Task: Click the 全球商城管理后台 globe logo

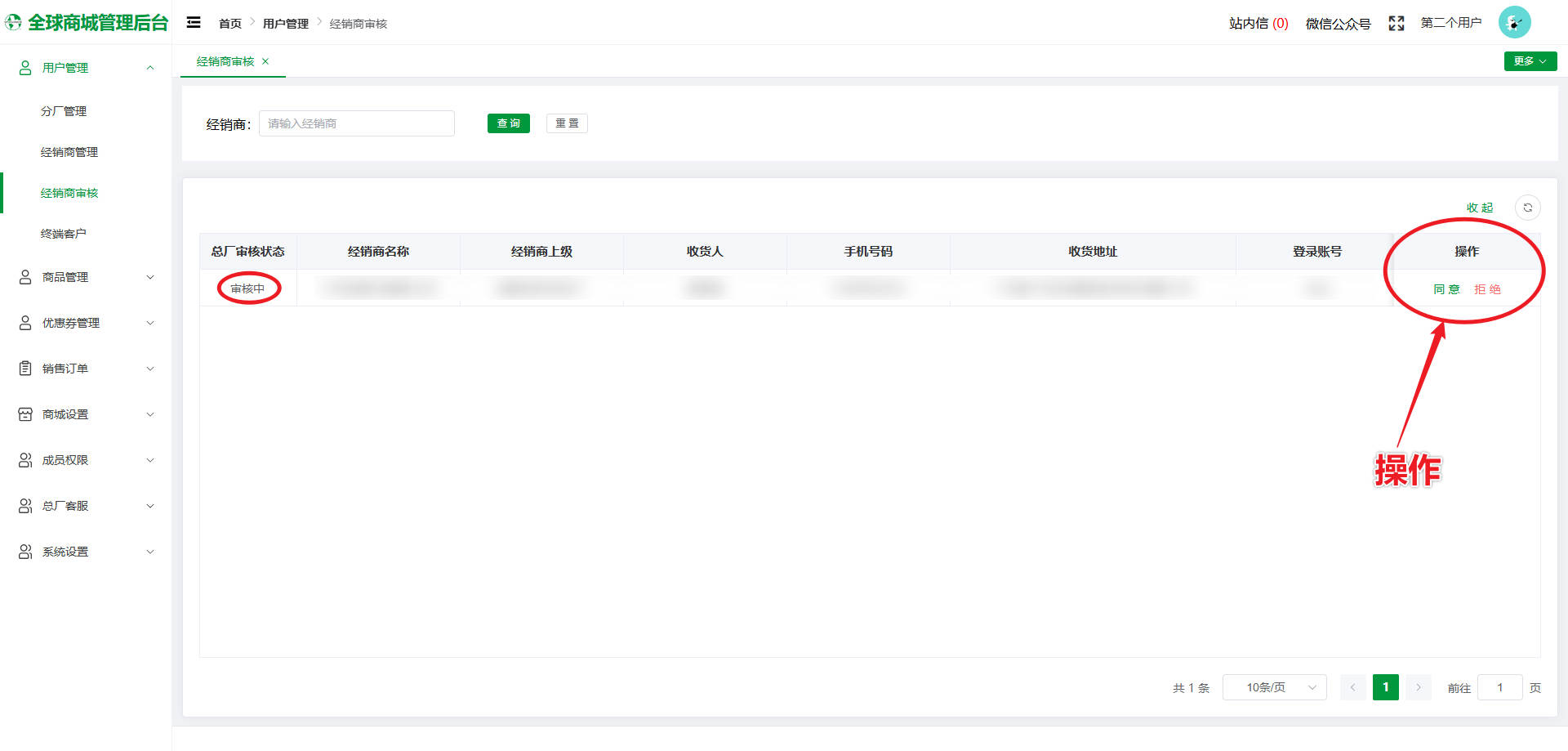Action: 14,23
